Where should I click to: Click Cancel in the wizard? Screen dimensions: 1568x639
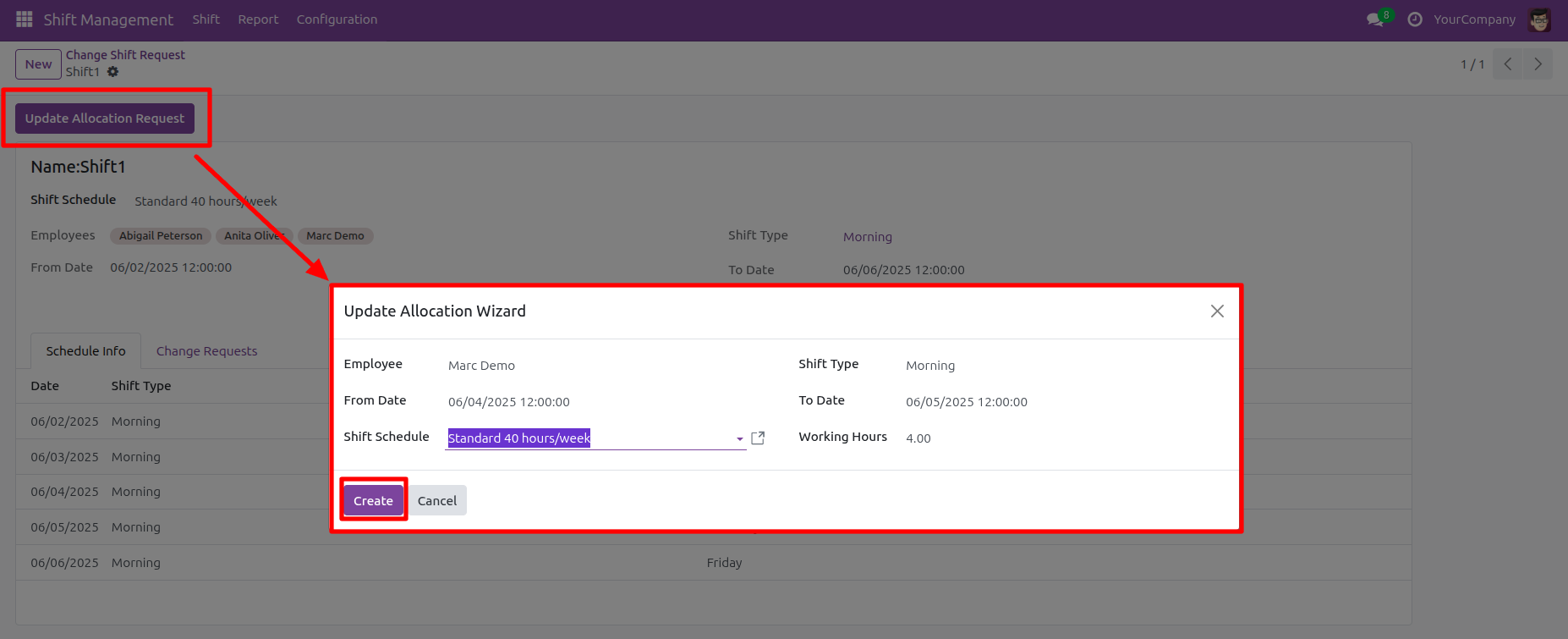click(436, 501)
